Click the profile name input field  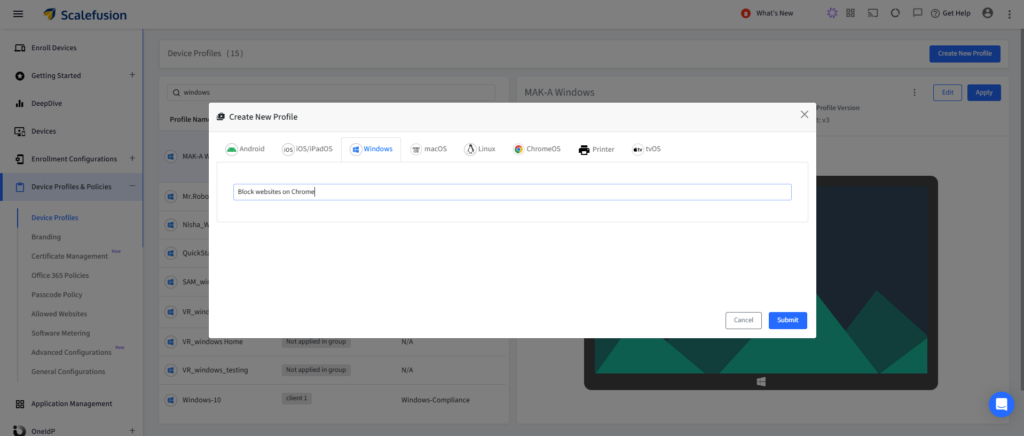pos(512,192)
